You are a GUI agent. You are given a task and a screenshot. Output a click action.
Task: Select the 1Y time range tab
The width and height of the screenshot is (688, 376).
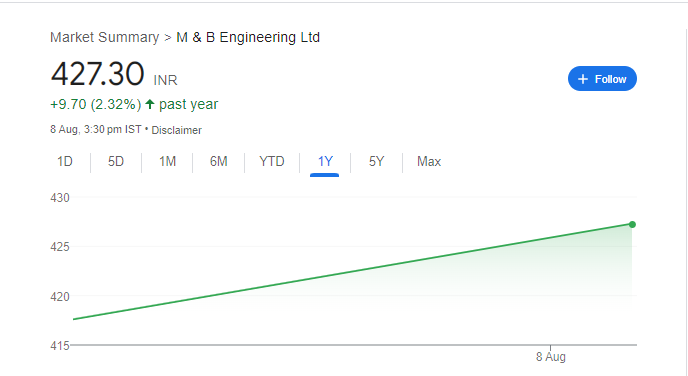click(325, 161)
